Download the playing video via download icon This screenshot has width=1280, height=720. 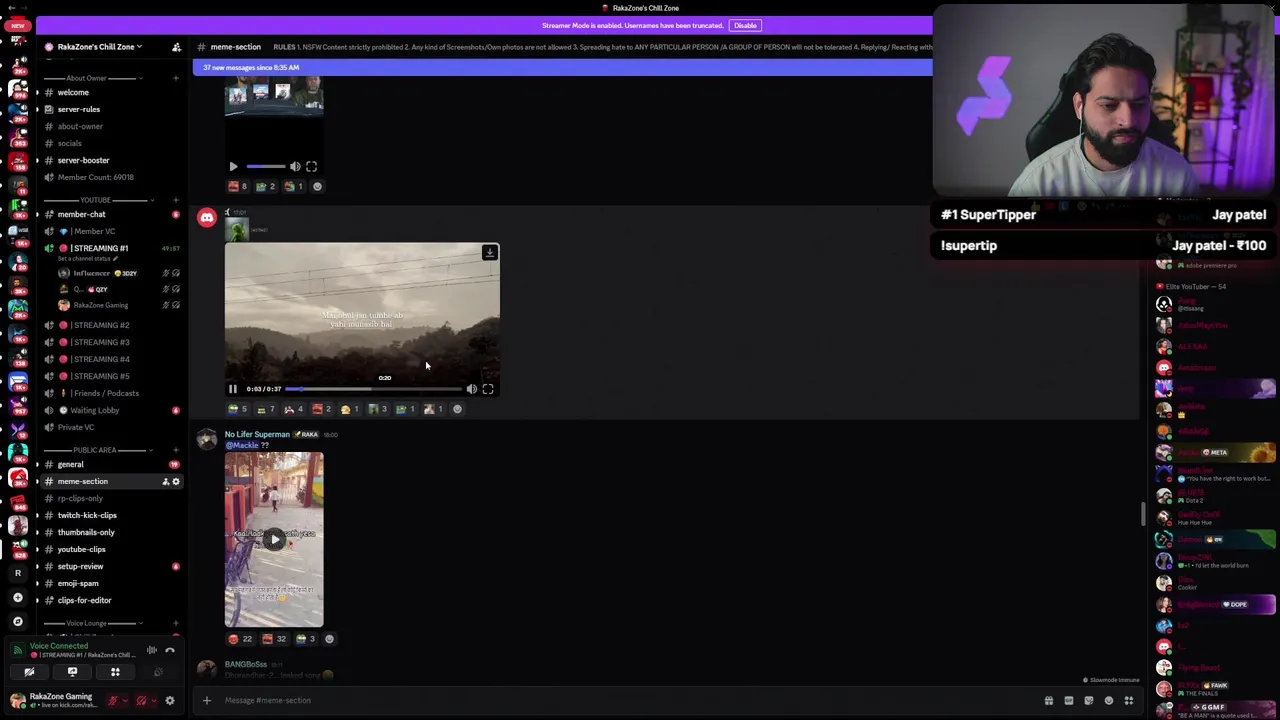click(490, 253)
